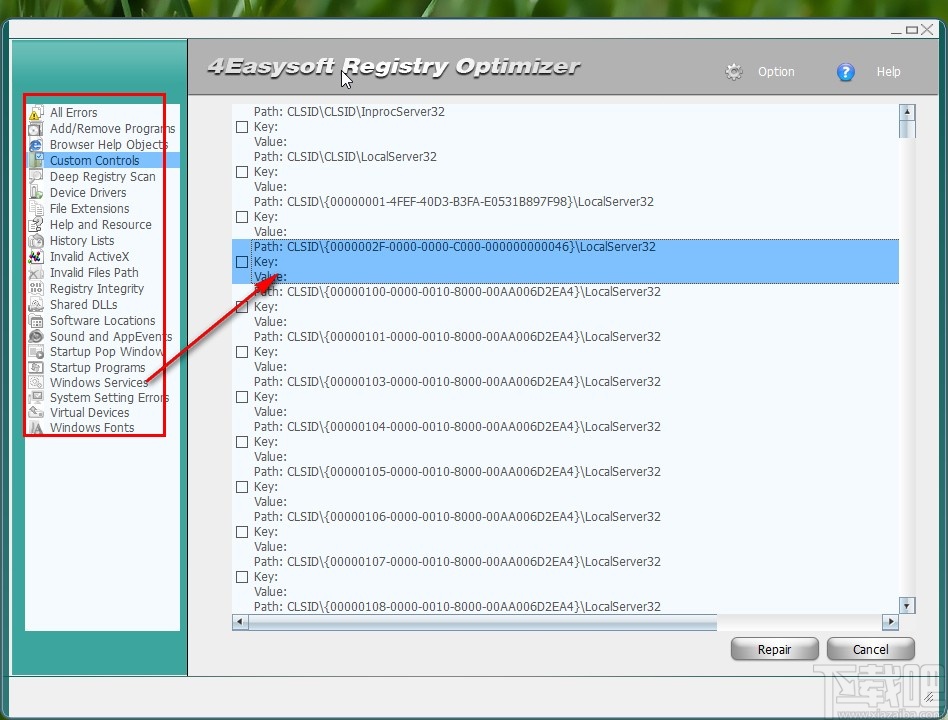Click the horizontal scrollbar thumb

click(482, 622)
